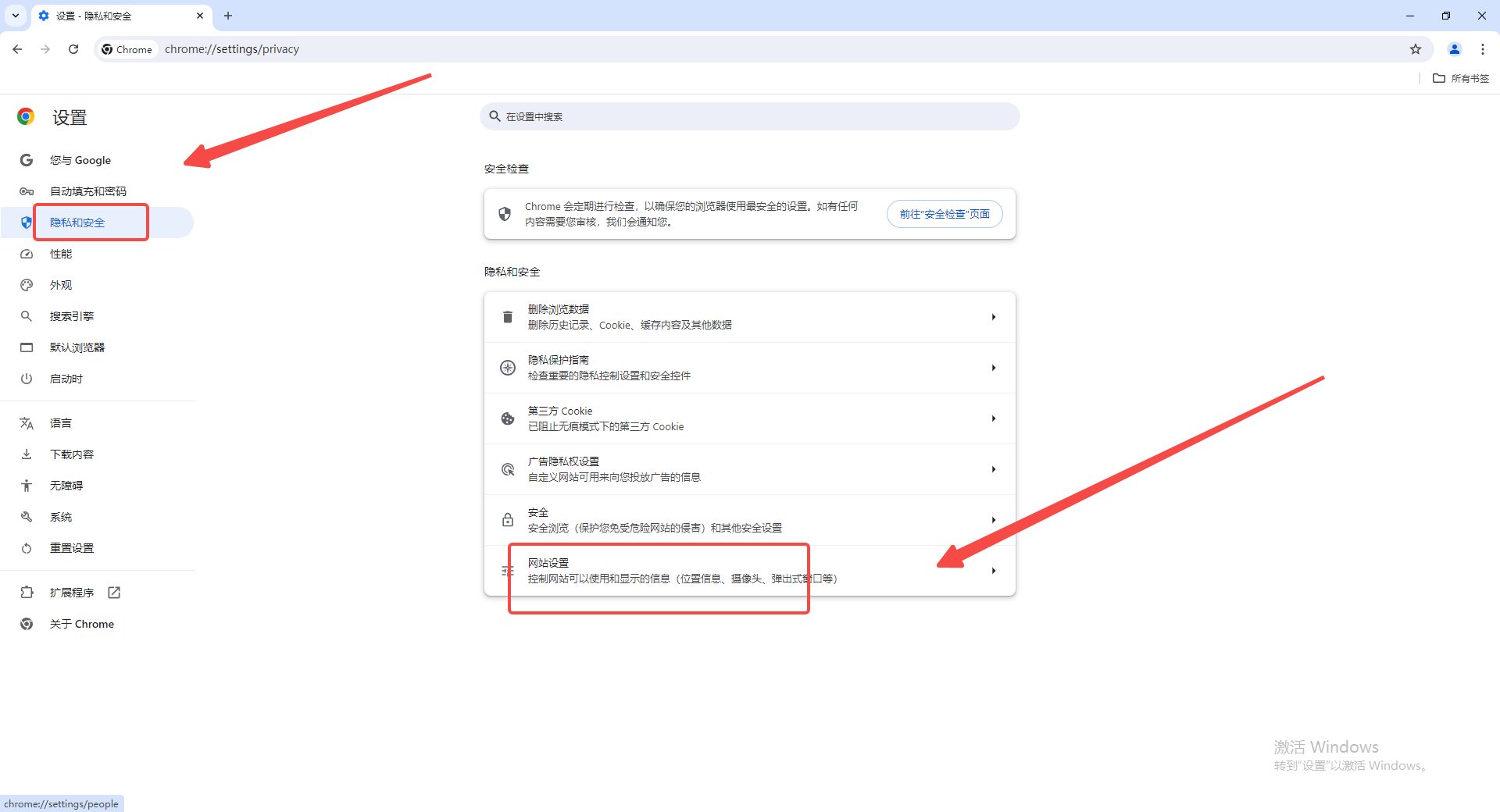1500x812 pixels.
Task: Open 下载内容 settings section
Action: [x=97, y=454]
